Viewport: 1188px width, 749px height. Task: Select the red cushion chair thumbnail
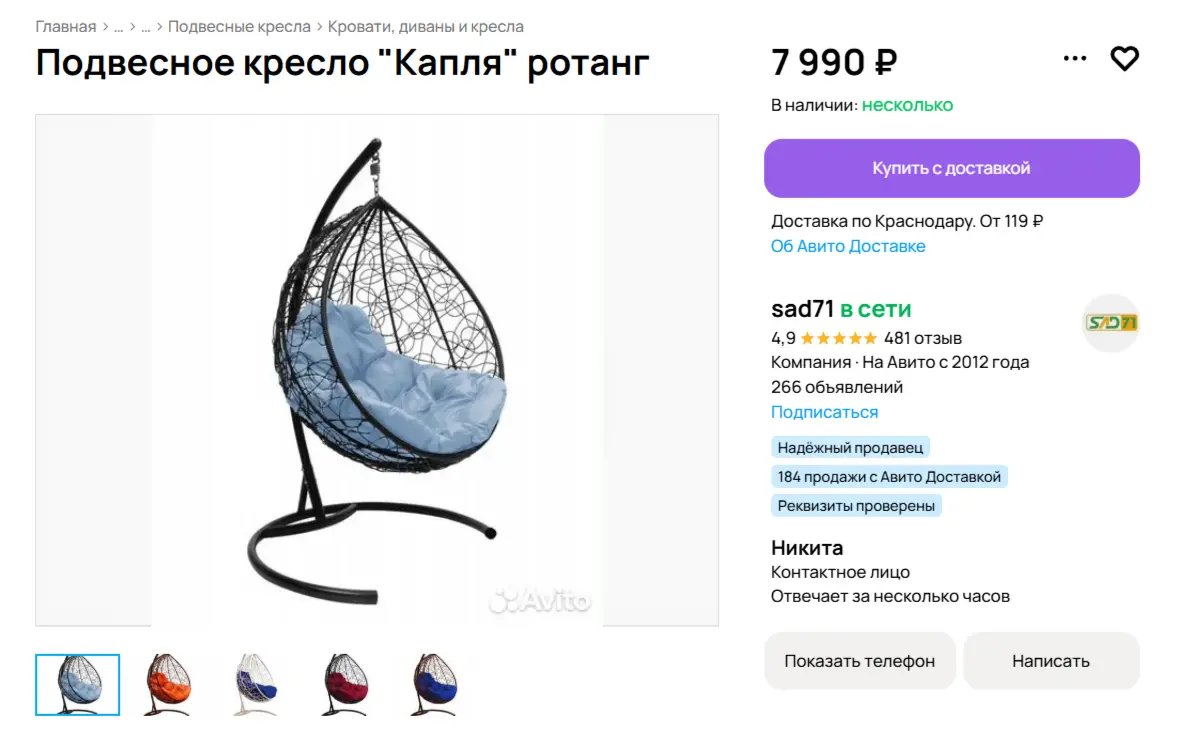tap(345, 685)
